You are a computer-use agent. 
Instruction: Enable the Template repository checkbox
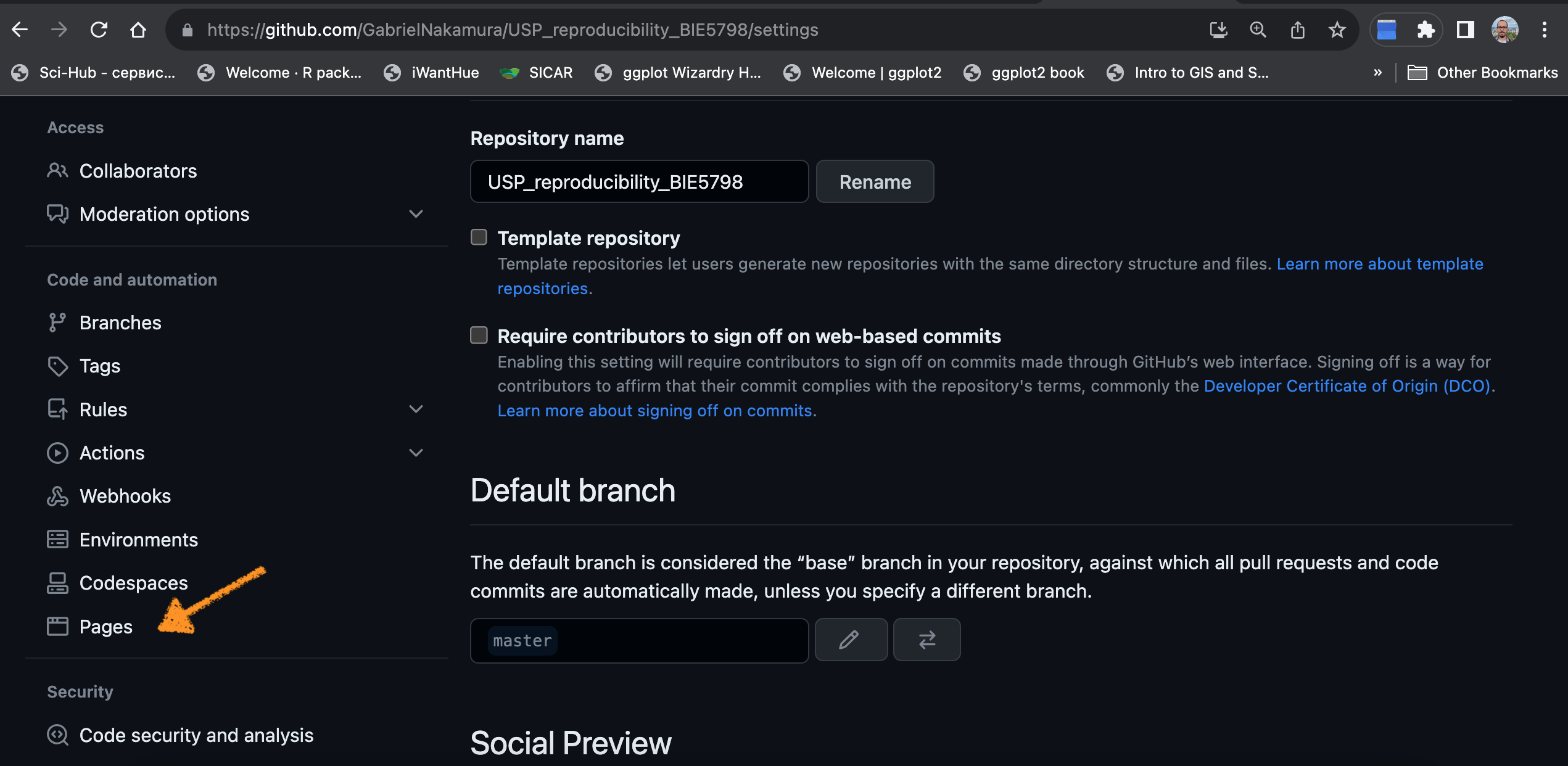coord(479,237)
